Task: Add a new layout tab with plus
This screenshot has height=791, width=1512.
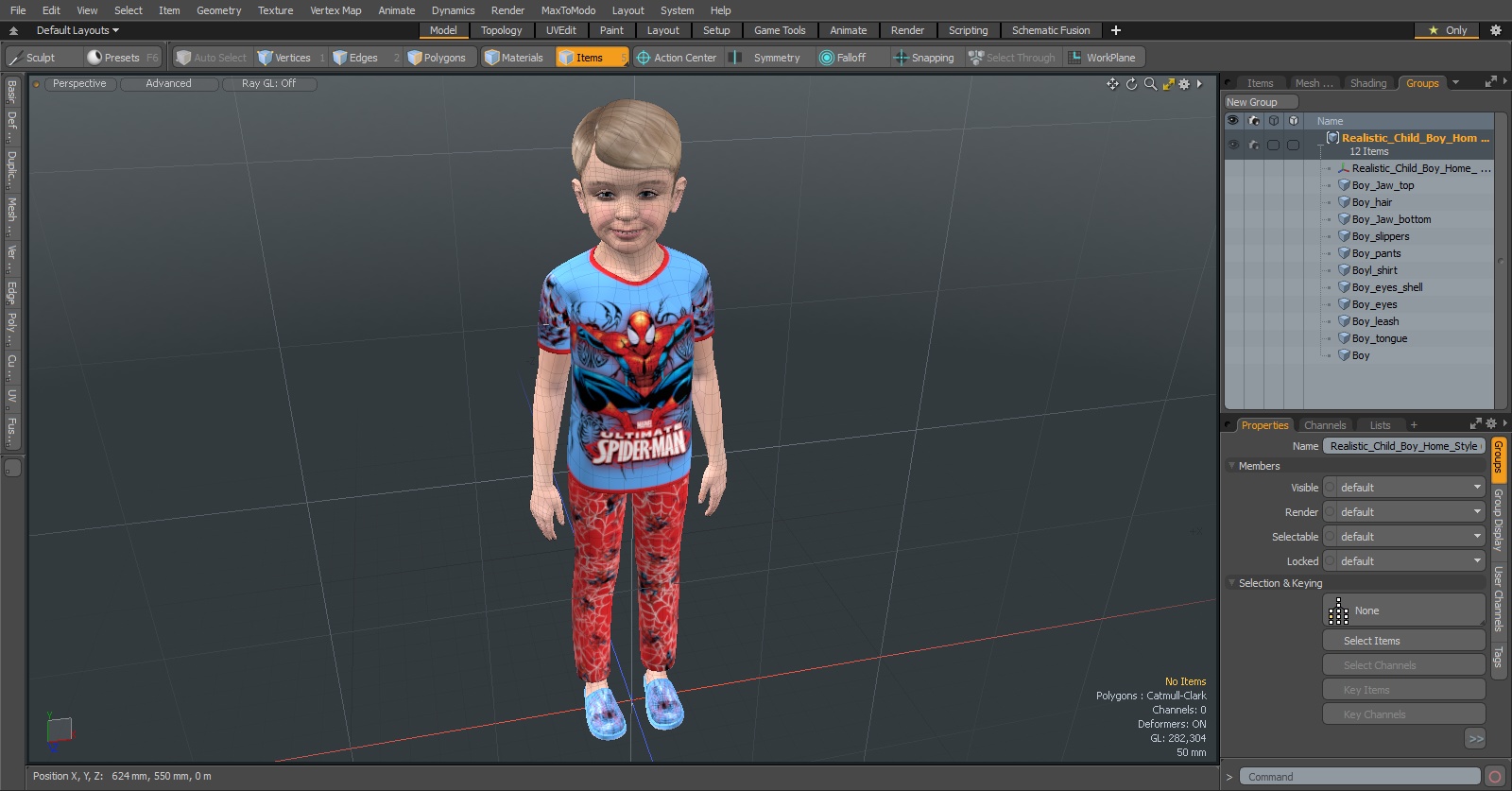Action: [x=1115, y=30]
